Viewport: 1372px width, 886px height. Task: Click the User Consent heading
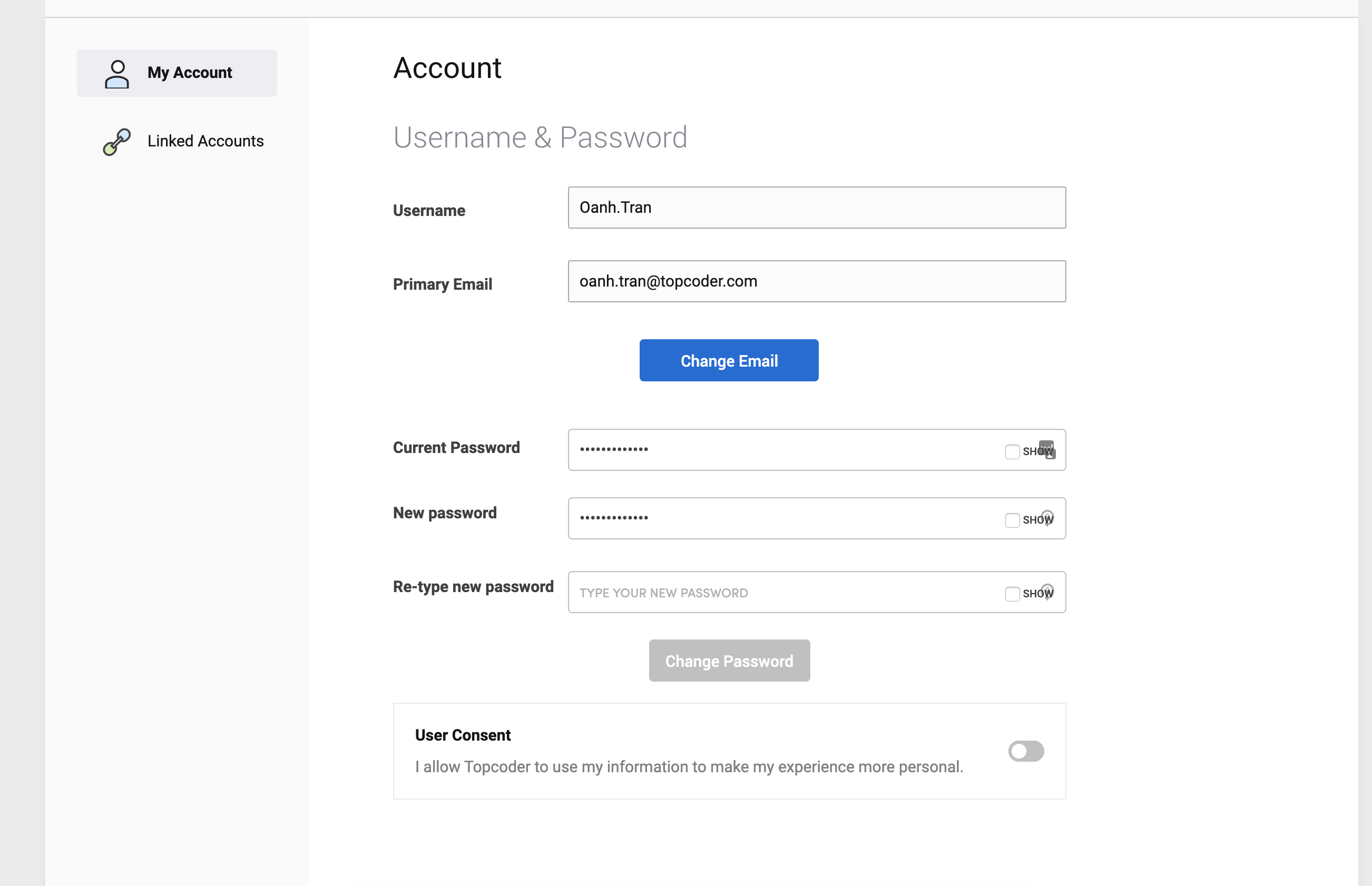tap(463, 735)
